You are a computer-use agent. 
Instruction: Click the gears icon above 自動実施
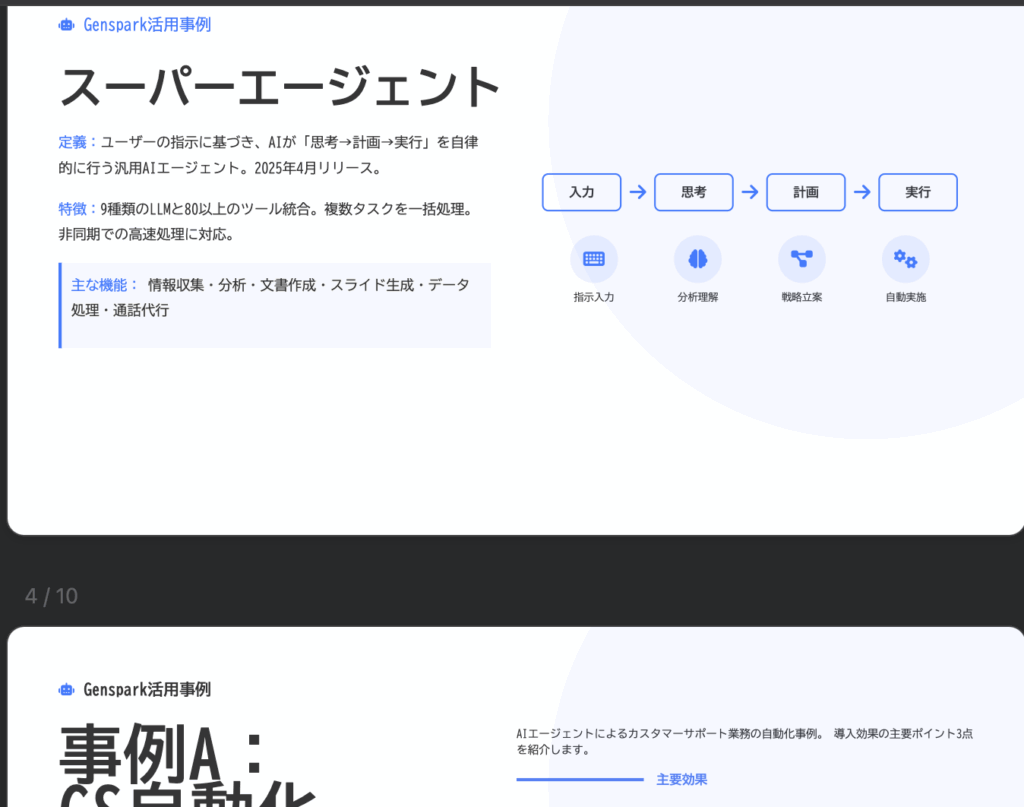(x=906, y=259)
